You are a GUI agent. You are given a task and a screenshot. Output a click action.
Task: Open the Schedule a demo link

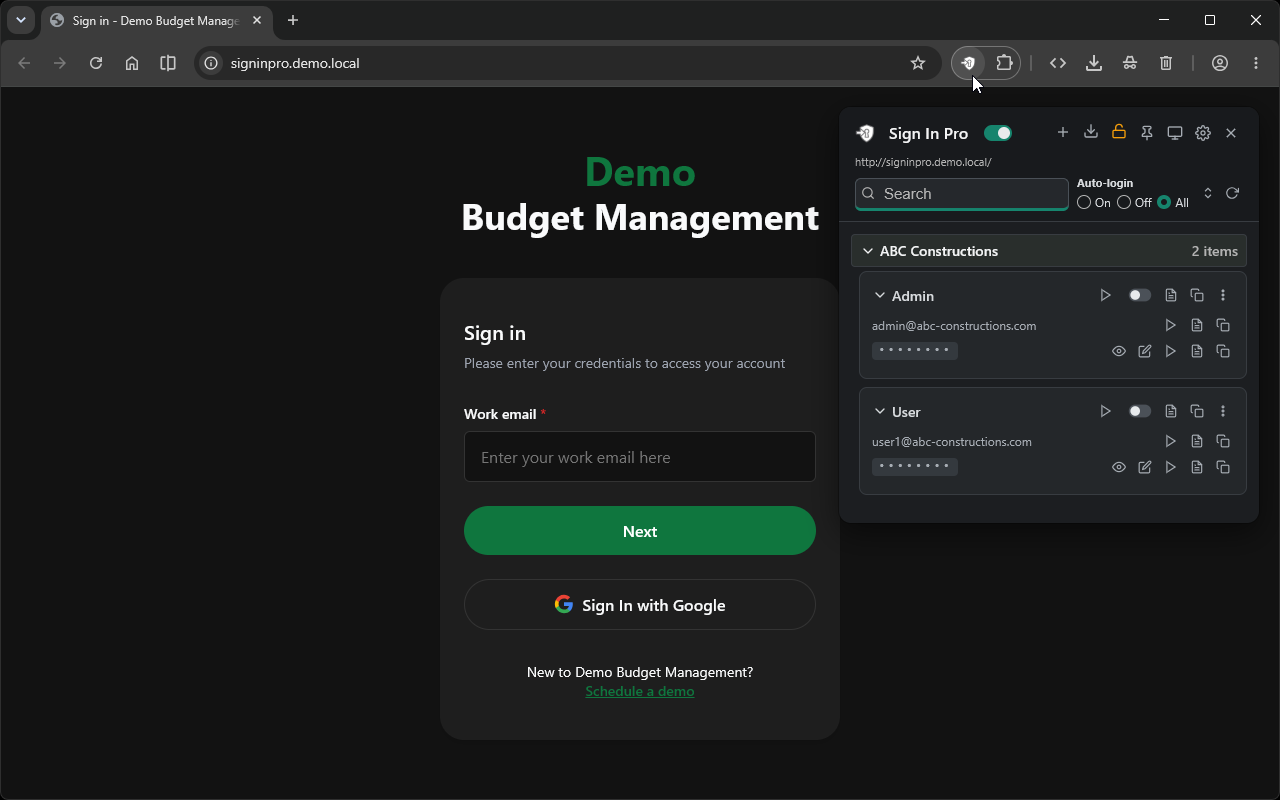[640, 691]
